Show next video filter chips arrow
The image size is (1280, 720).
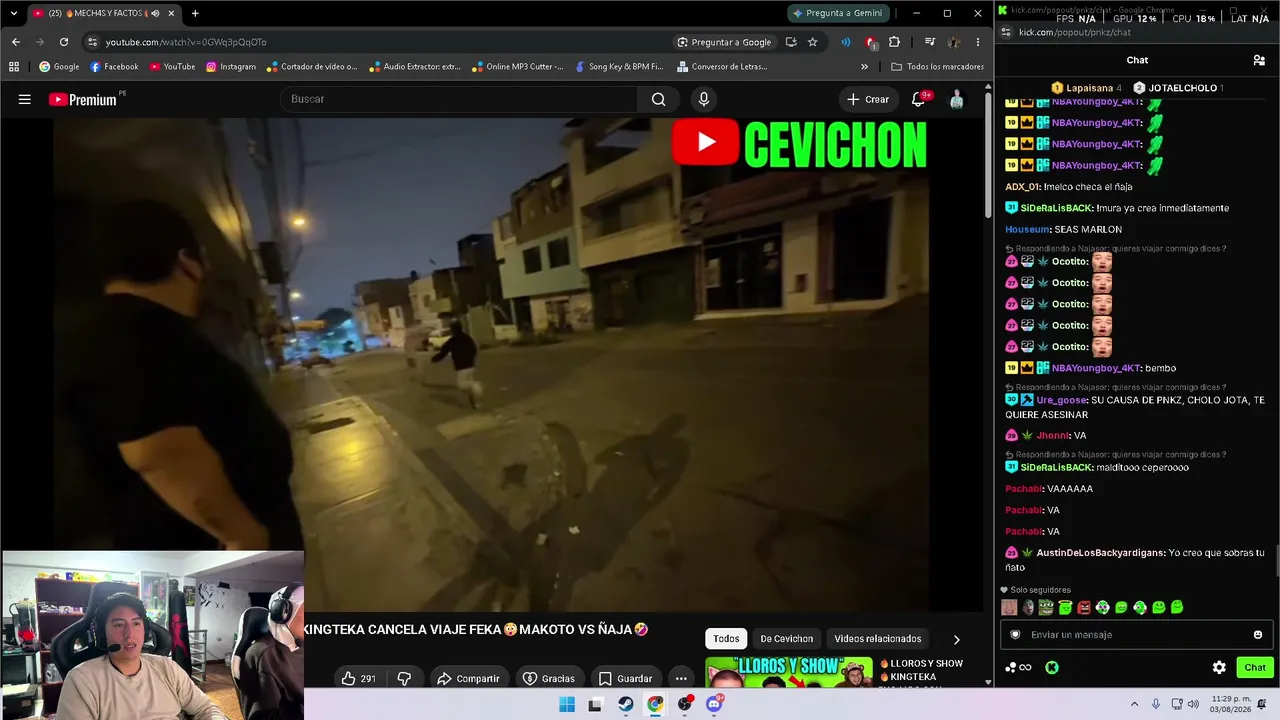(956, 639)
